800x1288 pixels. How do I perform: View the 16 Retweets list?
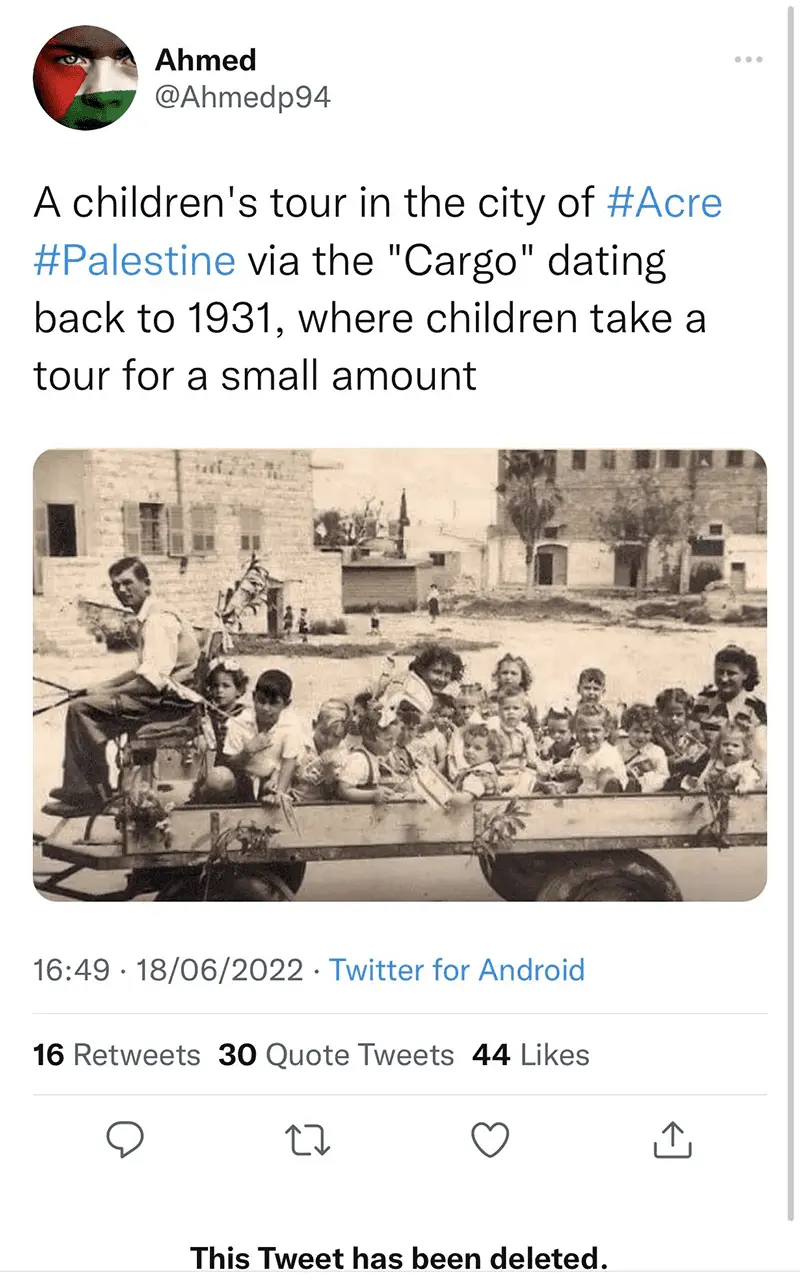pos(116,1054)
